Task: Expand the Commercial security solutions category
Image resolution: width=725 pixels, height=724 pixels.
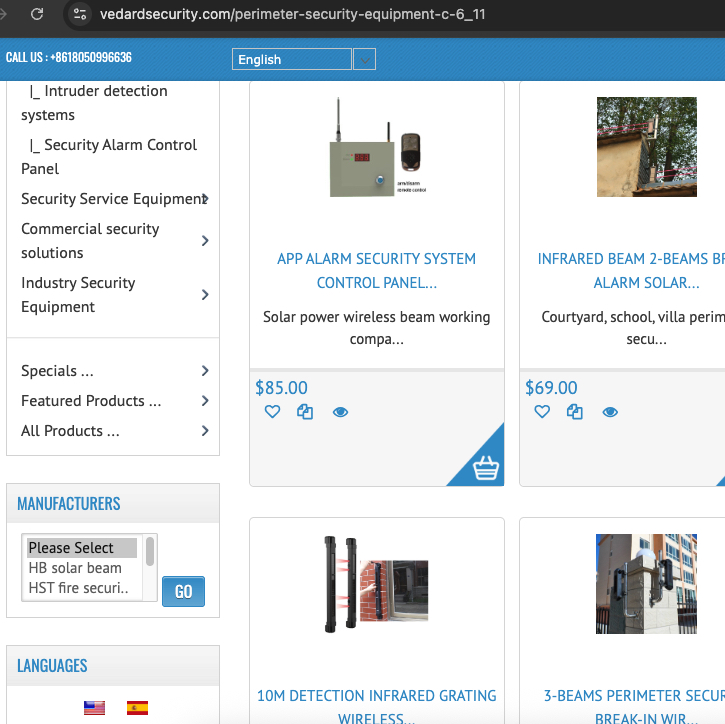Action: (x=204, y=241)
